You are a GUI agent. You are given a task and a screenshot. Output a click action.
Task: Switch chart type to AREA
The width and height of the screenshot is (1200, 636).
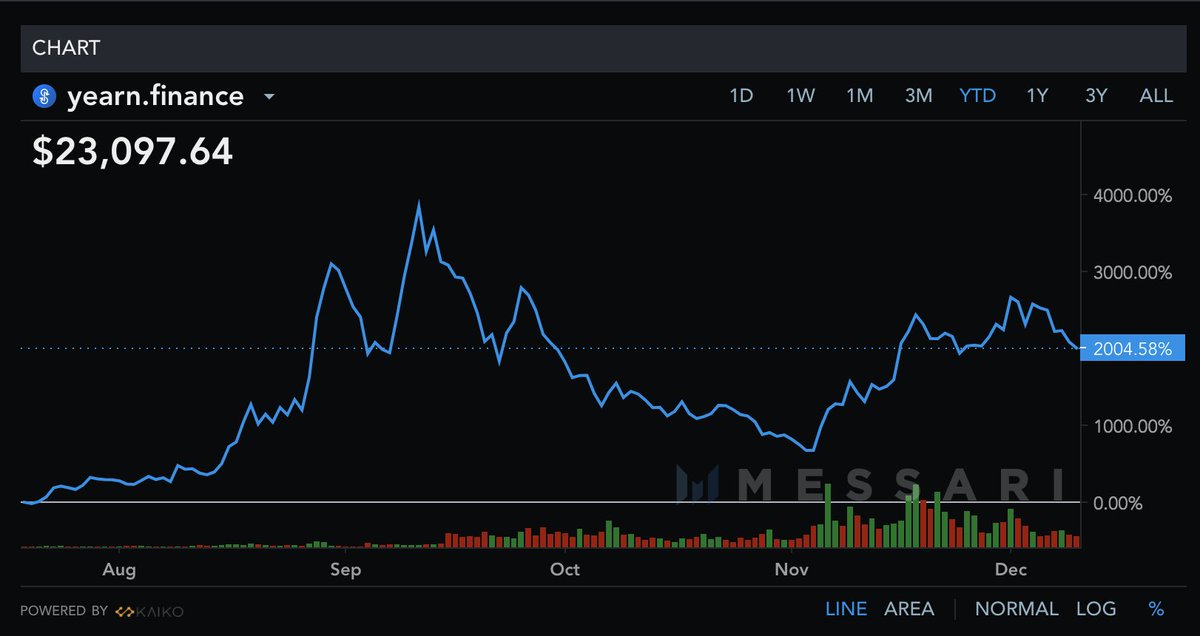pyautogui.click(x=908, y=608)
